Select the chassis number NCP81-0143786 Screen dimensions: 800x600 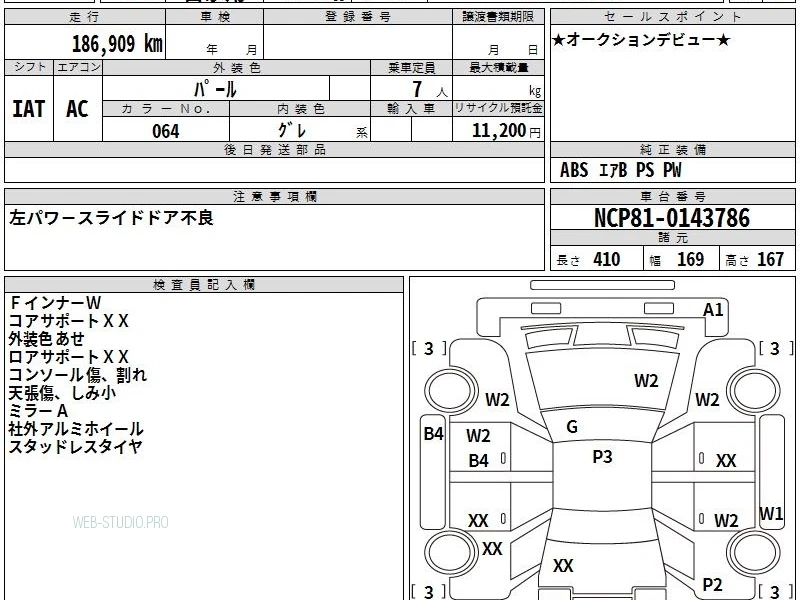(672, 218)
